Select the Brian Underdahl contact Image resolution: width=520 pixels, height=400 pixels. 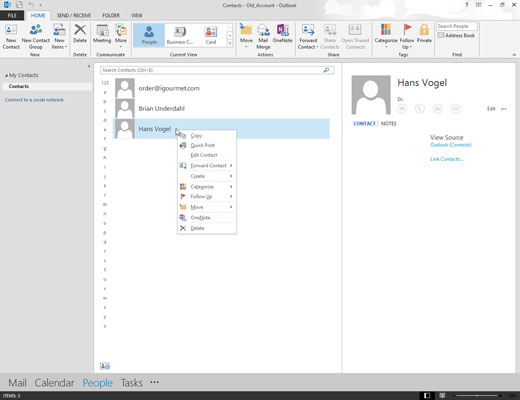221,108
